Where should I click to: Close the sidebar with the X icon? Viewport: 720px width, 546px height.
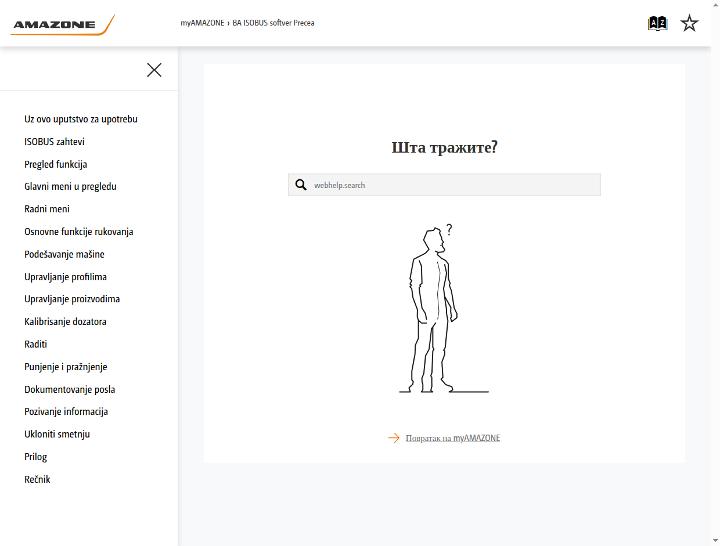pos(154,70)
